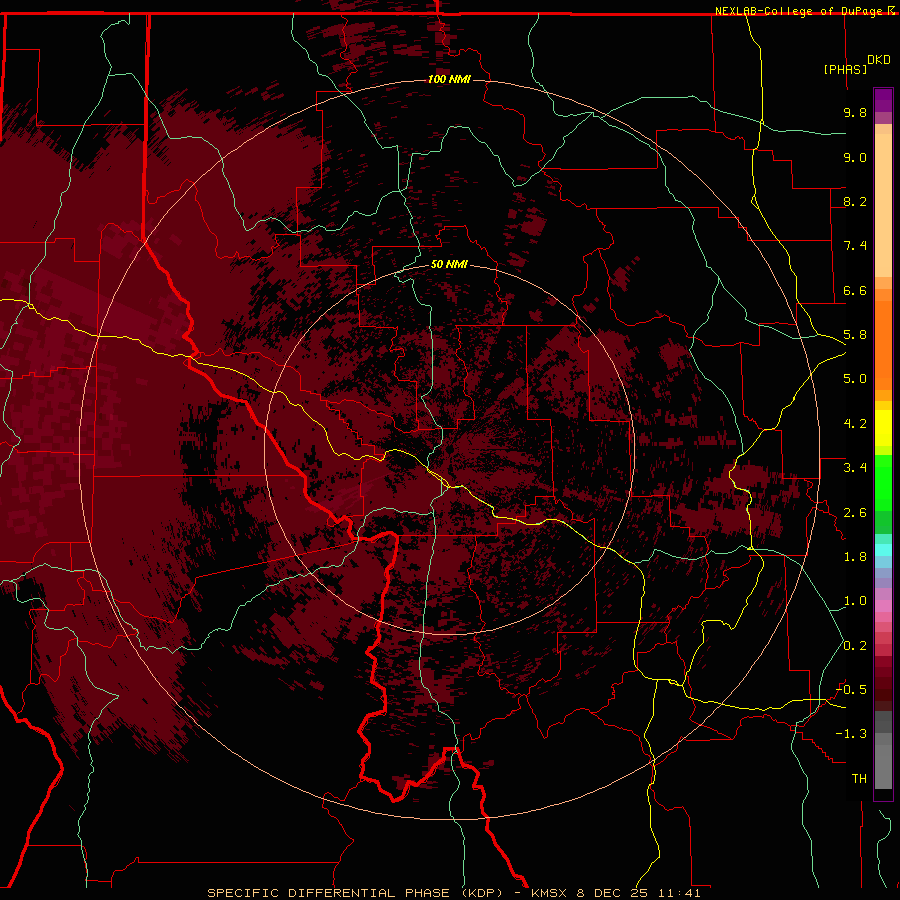Click the 1.0 scale value
Viewport: 900px width, 900px height.
pyautogui.click(x=855, y=601)
